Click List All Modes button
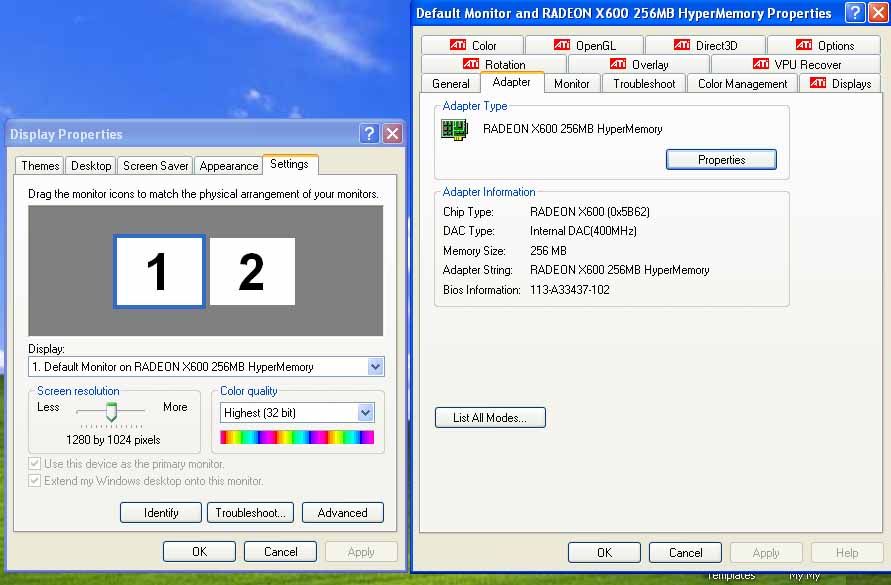Screen dimensions: 891x585 [490, 418]
